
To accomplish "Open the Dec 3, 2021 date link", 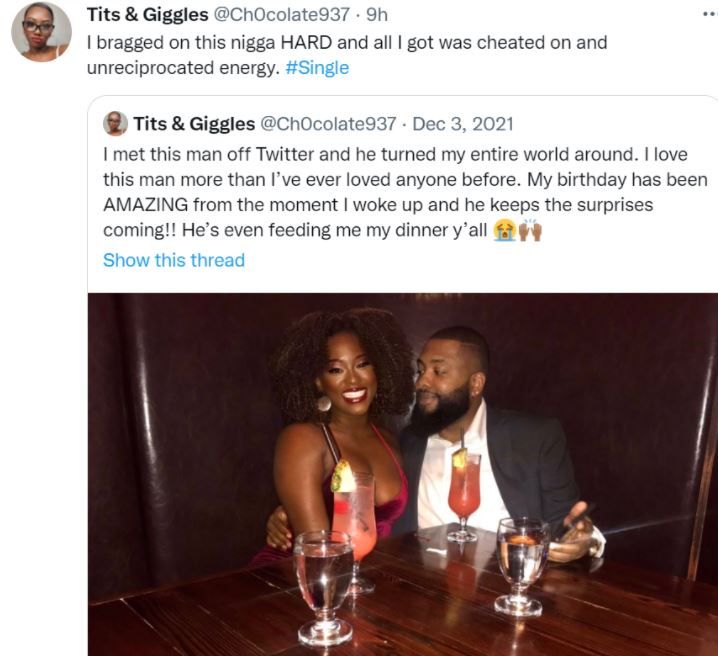I will (463, 124).
